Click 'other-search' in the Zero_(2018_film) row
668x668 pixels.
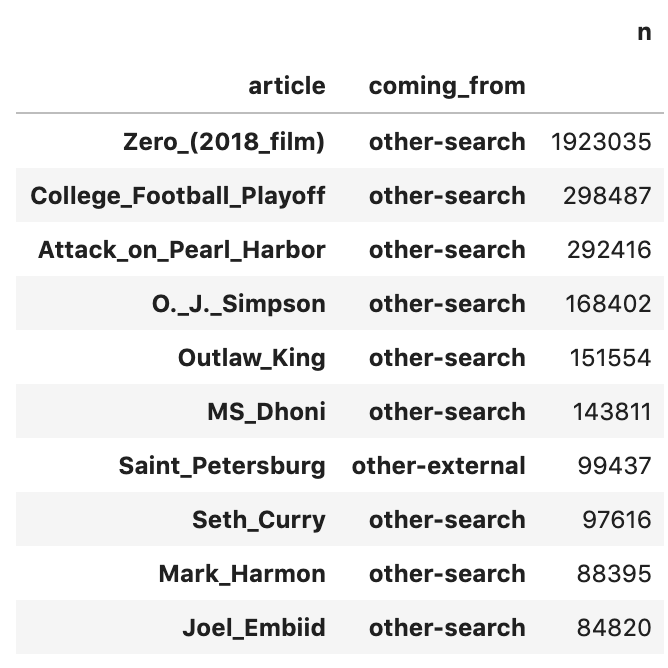[x=447, y=142]
